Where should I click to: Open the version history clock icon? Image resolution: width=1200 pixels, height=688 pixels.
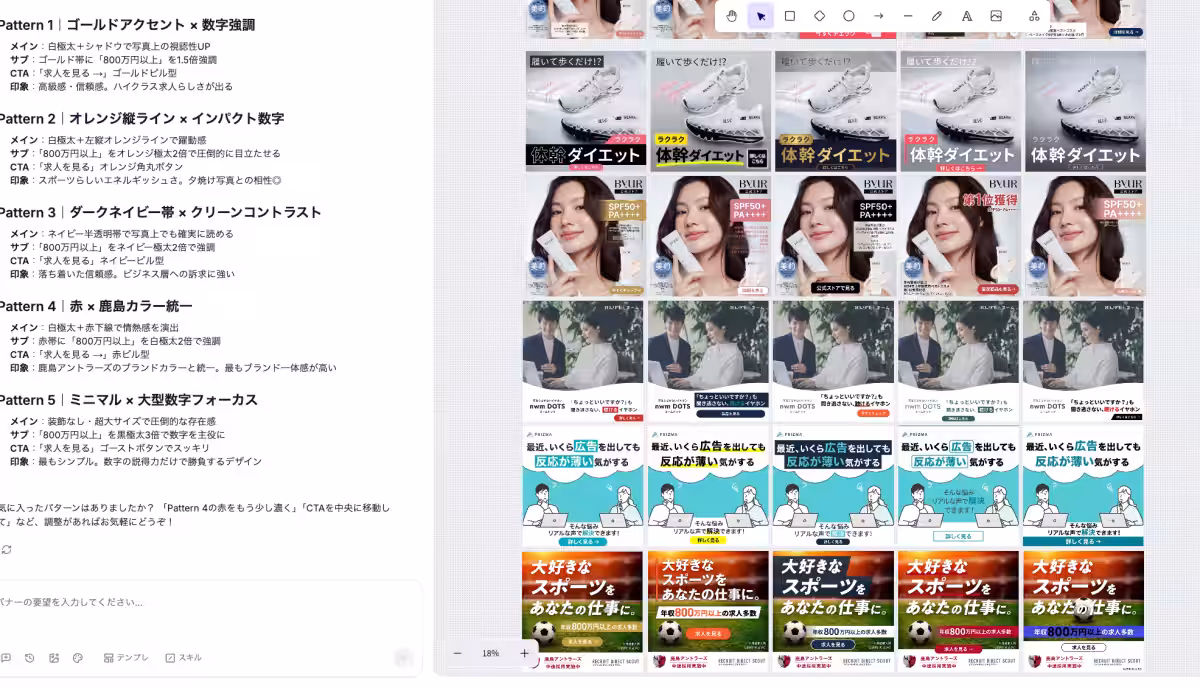(29, 658)
